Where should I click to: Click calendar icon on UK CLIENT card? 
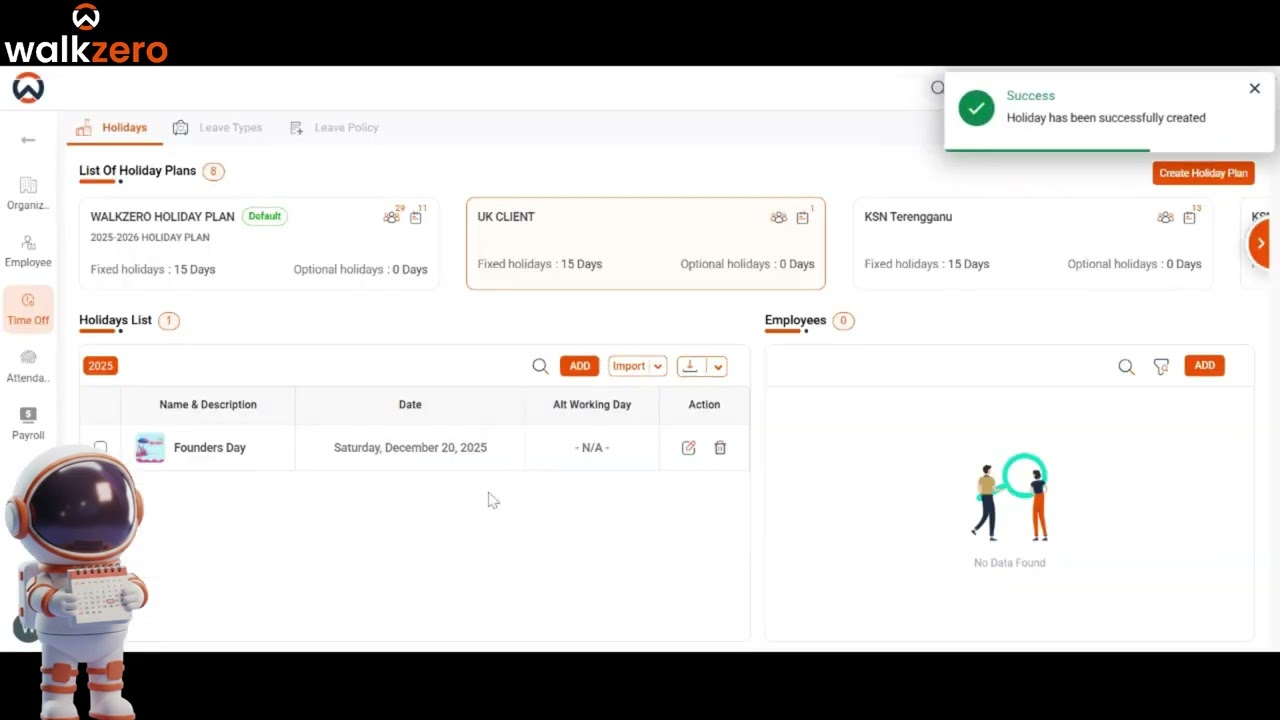[803, 217]
